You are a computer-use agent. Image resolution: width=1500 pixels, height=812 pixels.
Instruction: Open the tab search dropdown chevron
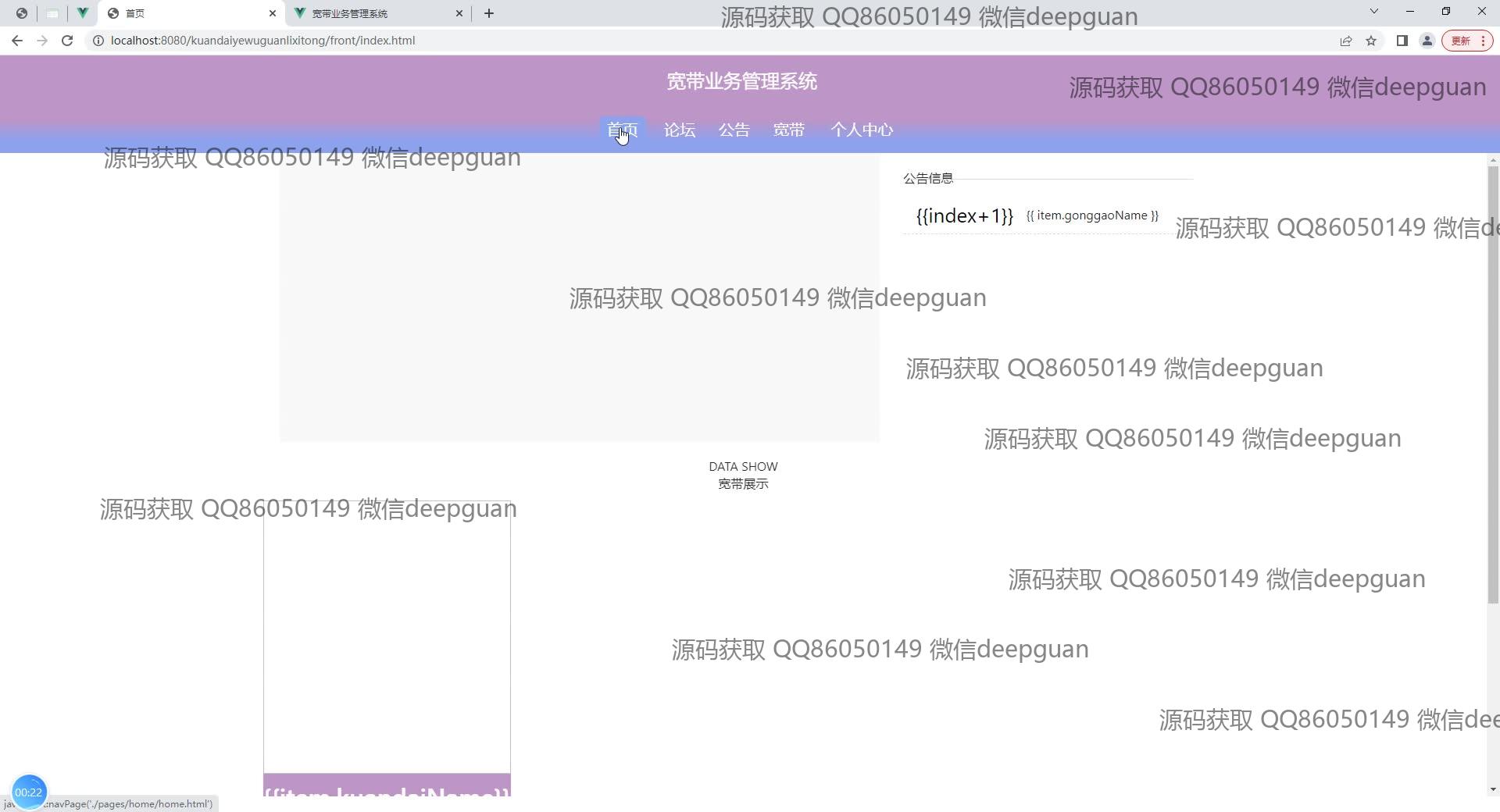pyautogui.click(x=1374, y=12)
